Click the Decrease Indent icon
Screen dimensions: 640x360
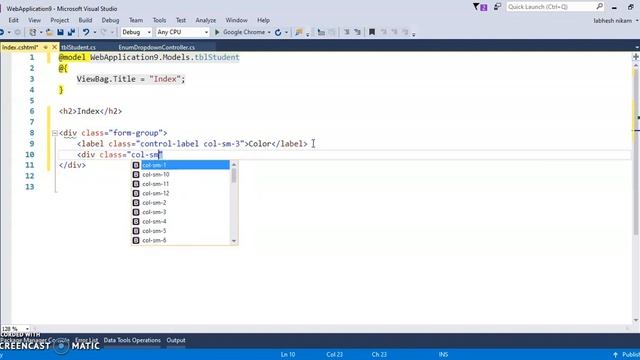click(x=347, y=32)
